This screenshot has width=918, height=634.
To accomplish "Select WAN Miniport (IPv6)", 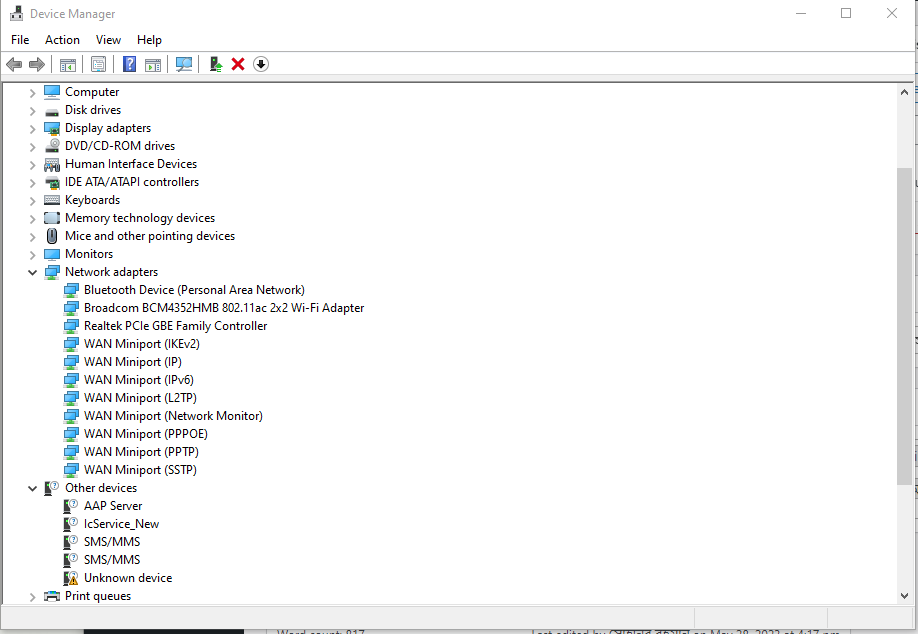I will 139,380.
